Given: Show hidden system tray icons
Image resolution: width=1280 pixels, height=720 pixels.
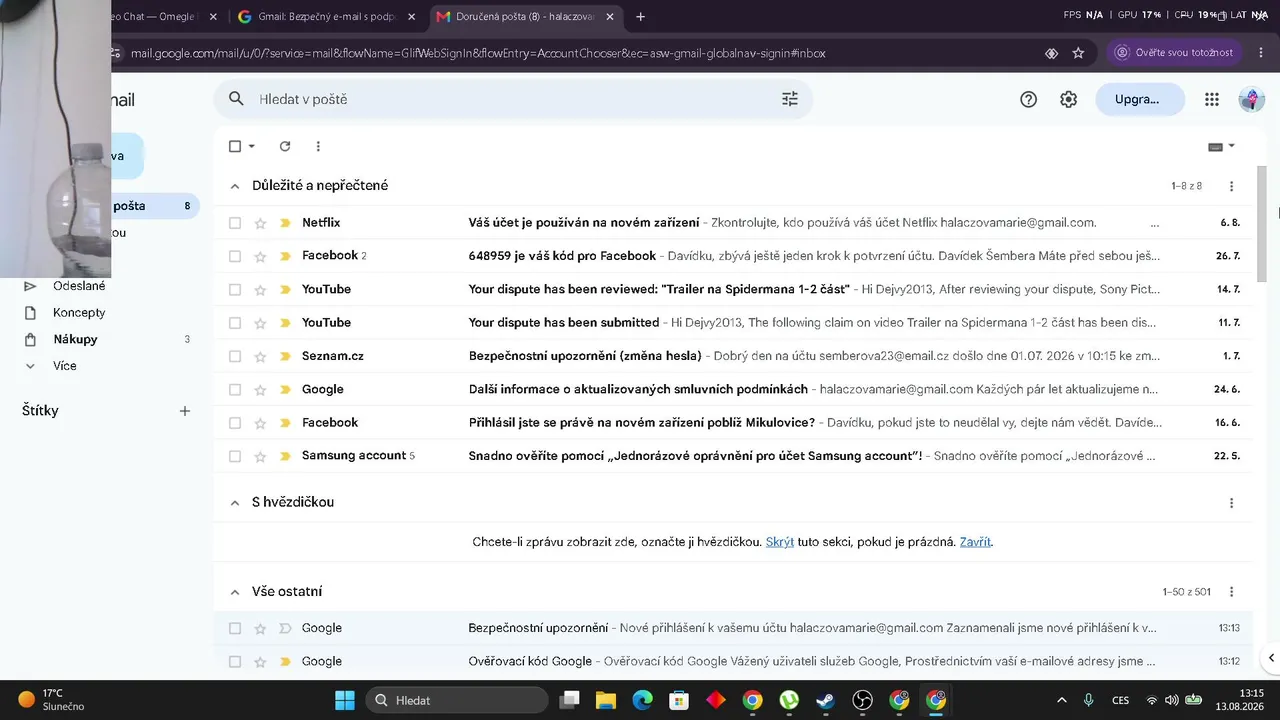Looking at the screenshot, I should tap(1061, 700).
